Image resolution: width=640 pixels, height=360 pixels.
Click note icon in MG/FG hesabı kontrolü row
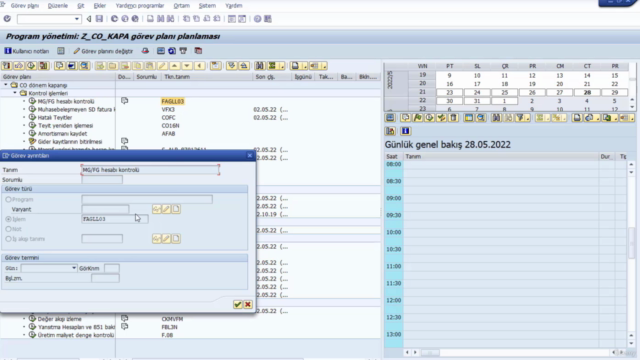[x=124, y=101]
